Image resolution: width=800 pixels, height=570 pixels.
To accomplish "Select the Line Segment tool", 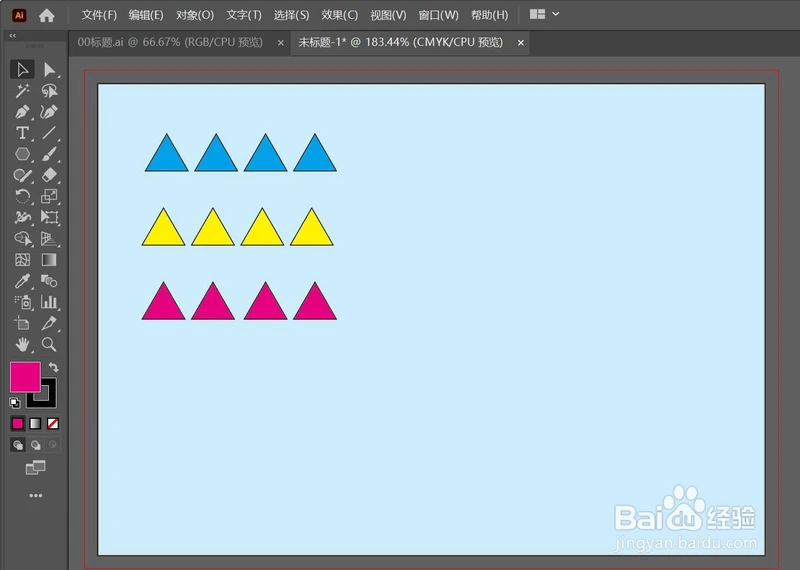I will (49, 133).
